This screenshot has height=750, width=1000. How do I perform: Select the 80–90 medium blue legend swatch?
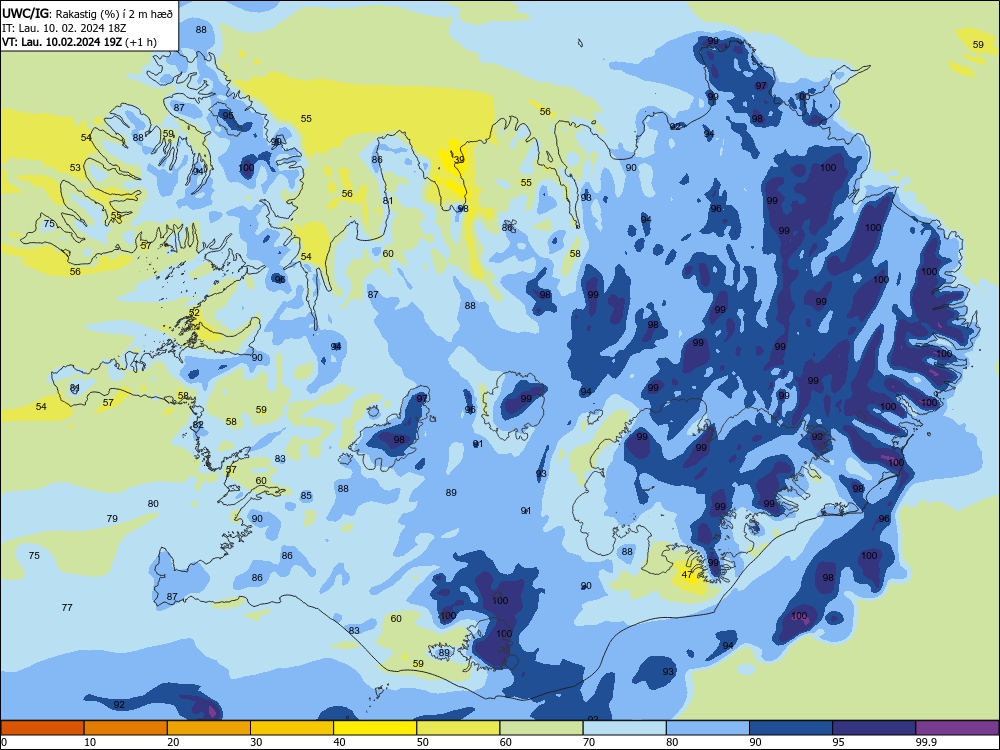[708, 728]
